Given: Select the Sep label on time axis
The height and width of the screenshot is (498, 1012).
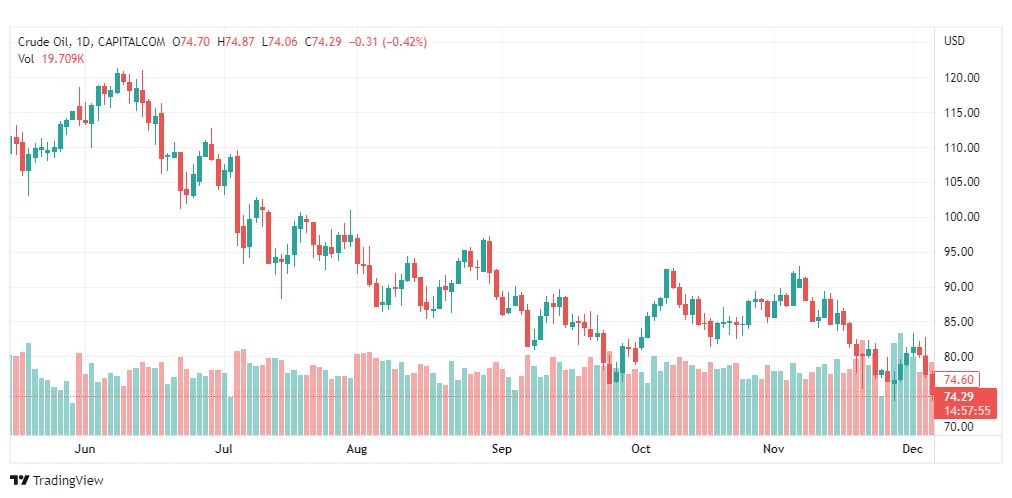Looking at the screenshot, I should pos(502,450).
